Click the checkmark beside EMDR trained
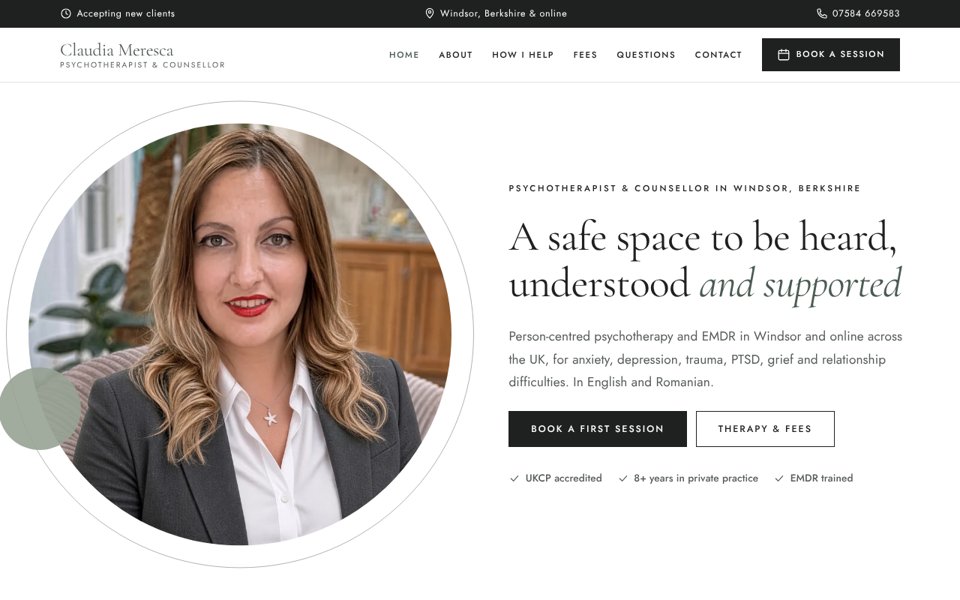The height and width of the screenshot is (600, 960). (x=779, y=479)
